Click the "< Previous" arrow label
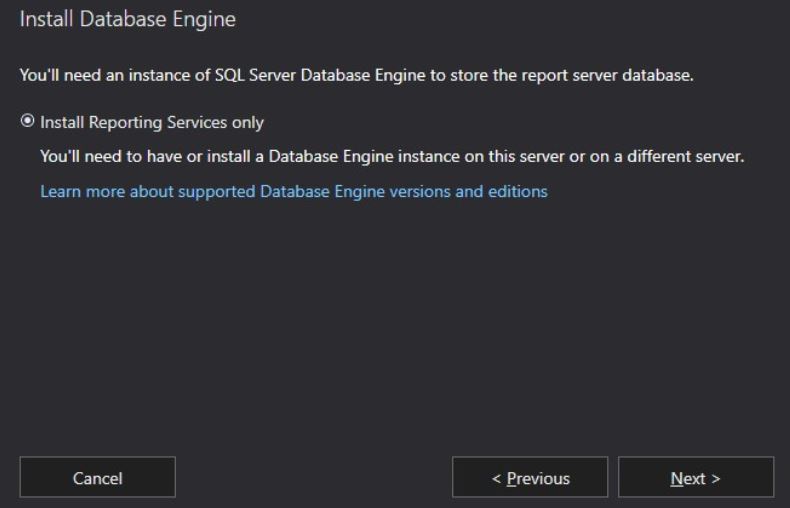790x508 pixels. pos(531,478)
